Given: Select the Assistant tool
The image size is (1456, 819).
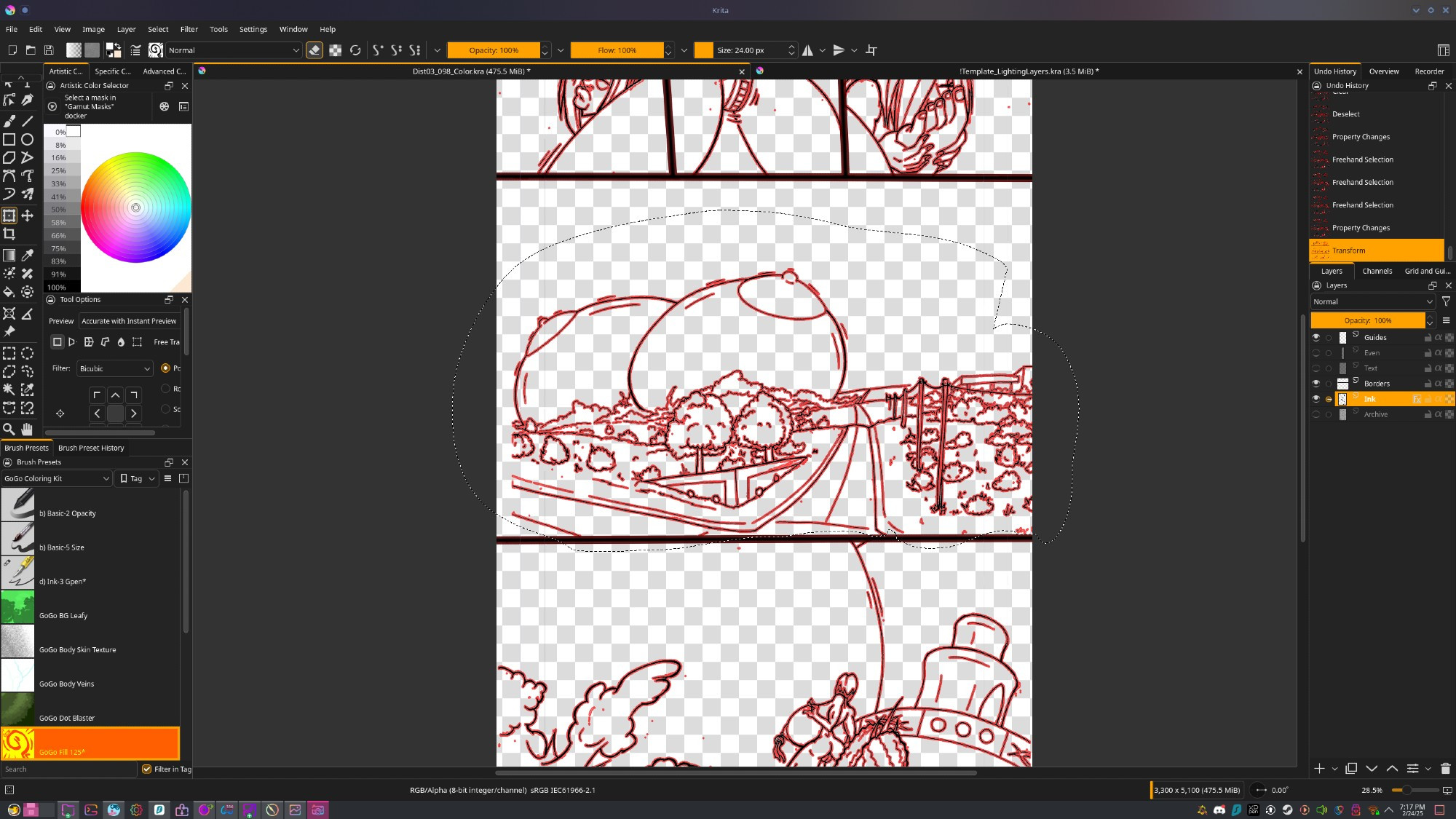Looking at the screenshot, I should (9, 314).
